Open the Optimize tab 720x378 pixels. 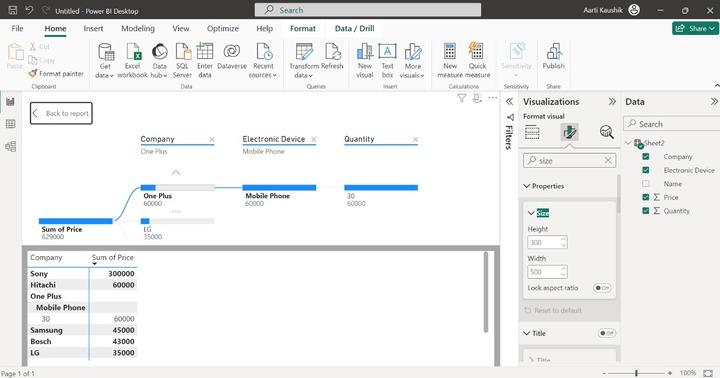[x=223, y=28]
